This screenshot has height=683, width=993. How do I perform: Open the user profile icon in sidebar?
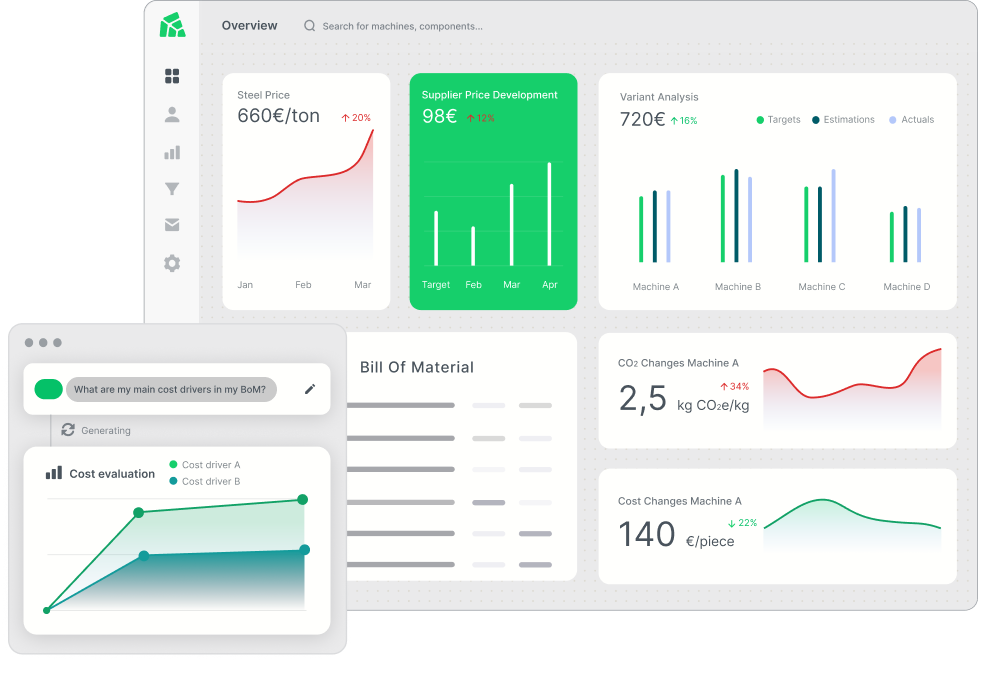[x=172, y=115]
